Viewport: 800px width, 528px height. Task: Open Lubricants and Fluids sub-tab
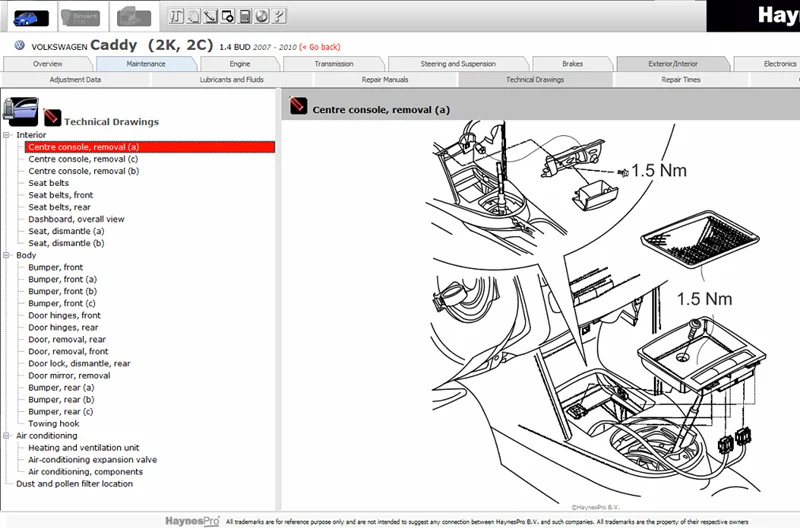(x=232, y=80)
